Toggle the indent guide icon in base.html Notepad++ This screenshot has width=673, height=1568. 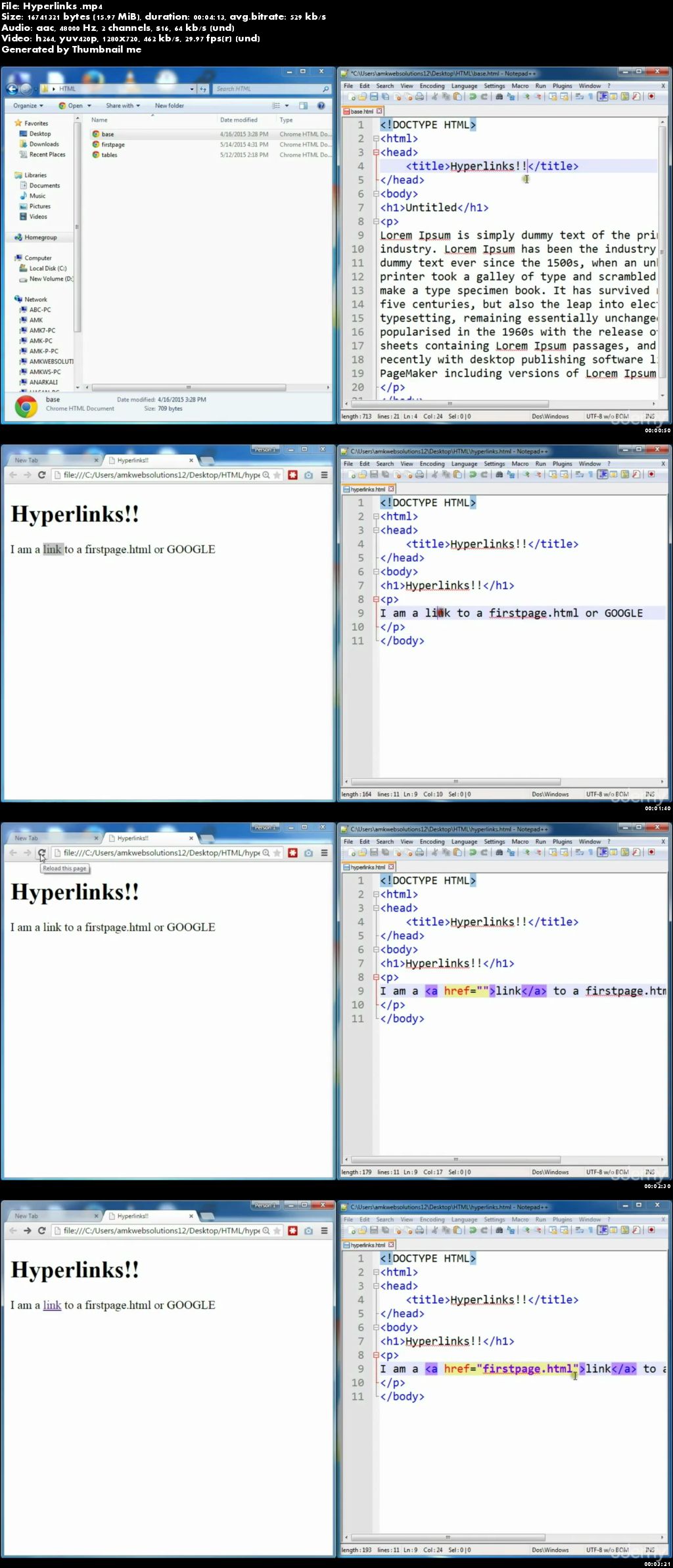[601, 97]
